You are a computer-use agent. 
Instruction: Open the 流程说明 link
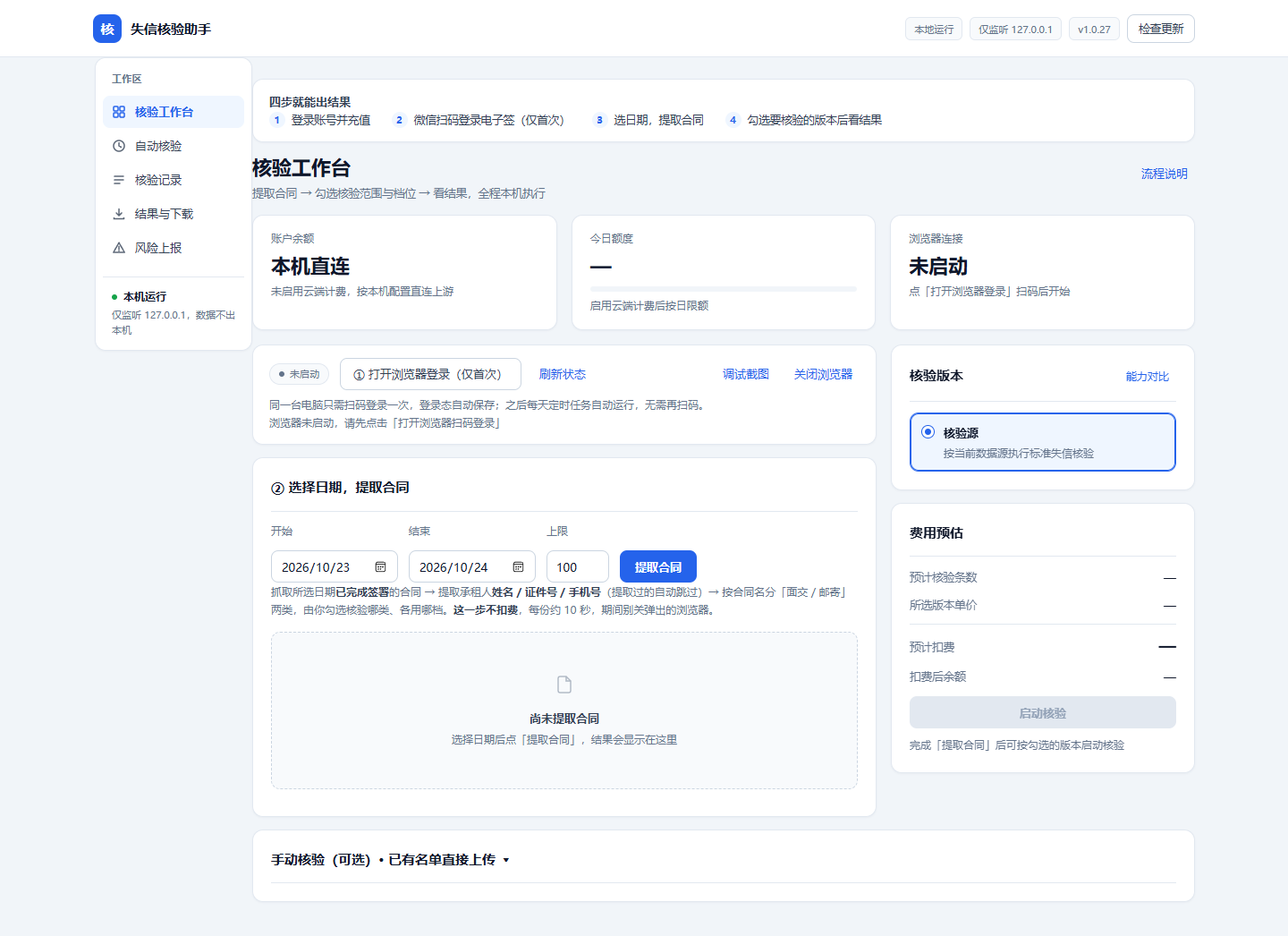1165,174
